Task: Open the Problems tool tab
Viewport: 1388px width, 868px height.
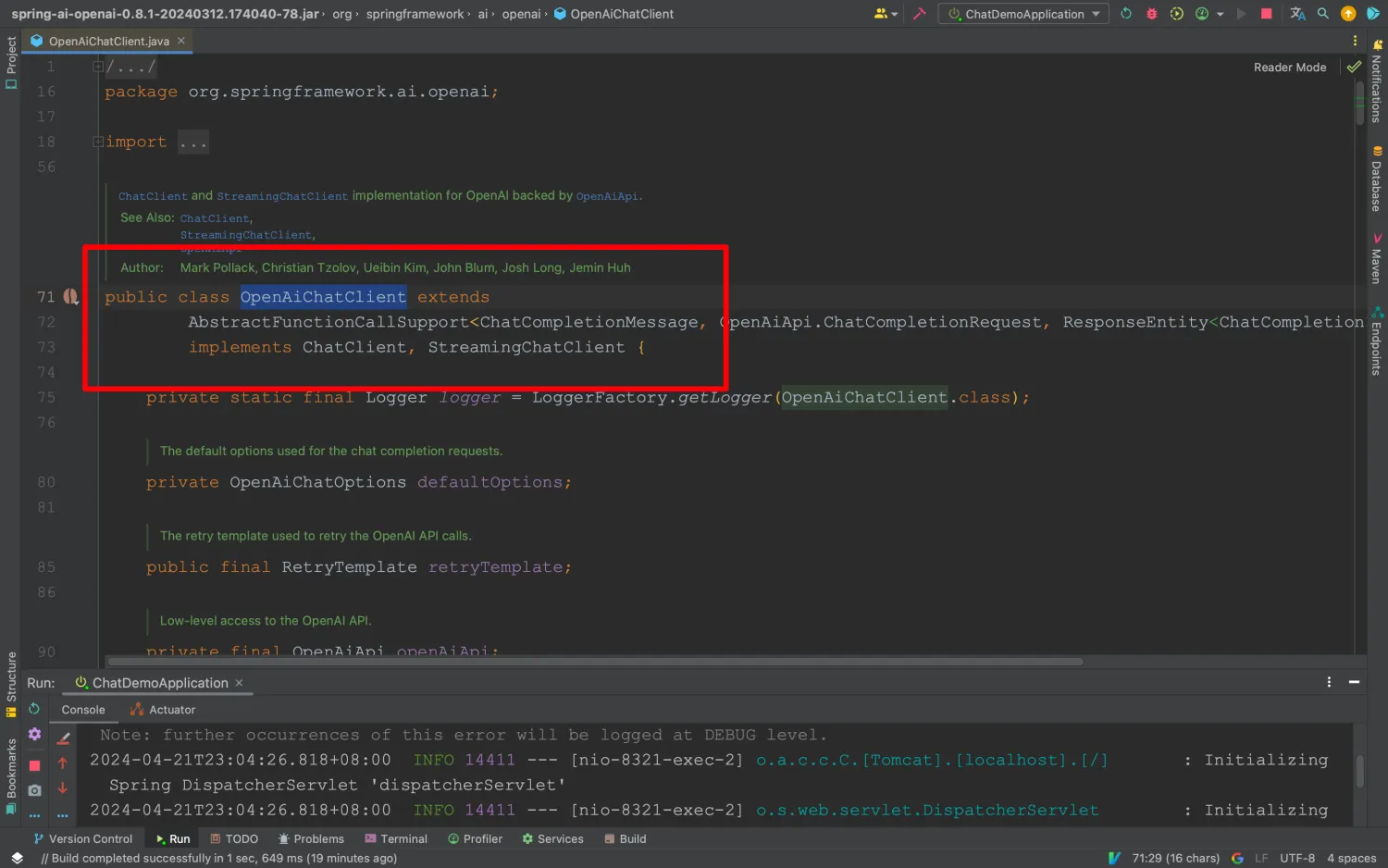Action: pos(311,838)
